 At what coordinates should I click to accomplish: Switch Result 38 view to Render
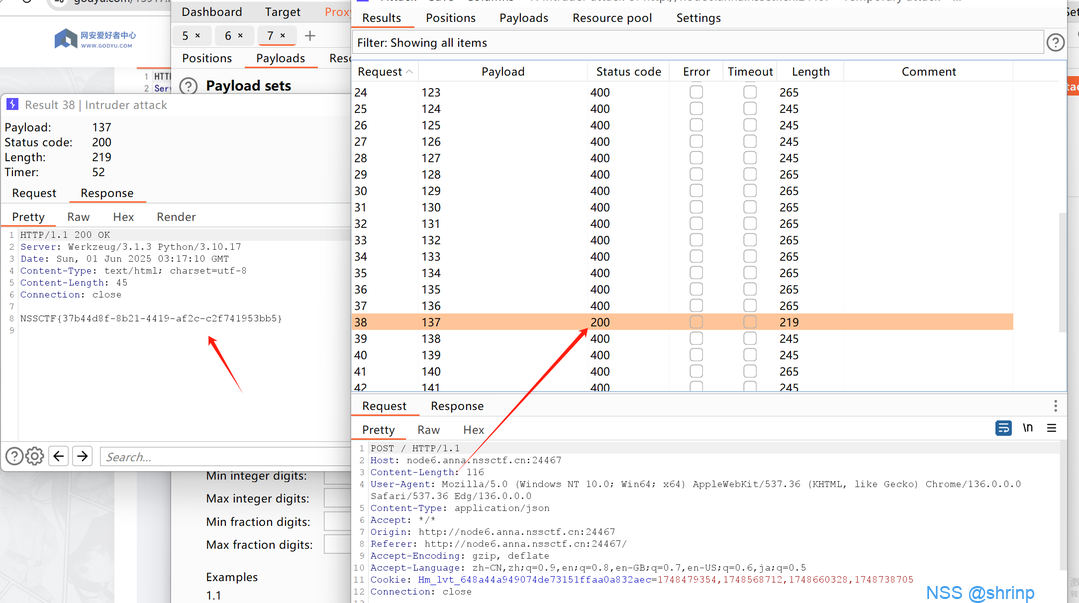tap(176, 217)
